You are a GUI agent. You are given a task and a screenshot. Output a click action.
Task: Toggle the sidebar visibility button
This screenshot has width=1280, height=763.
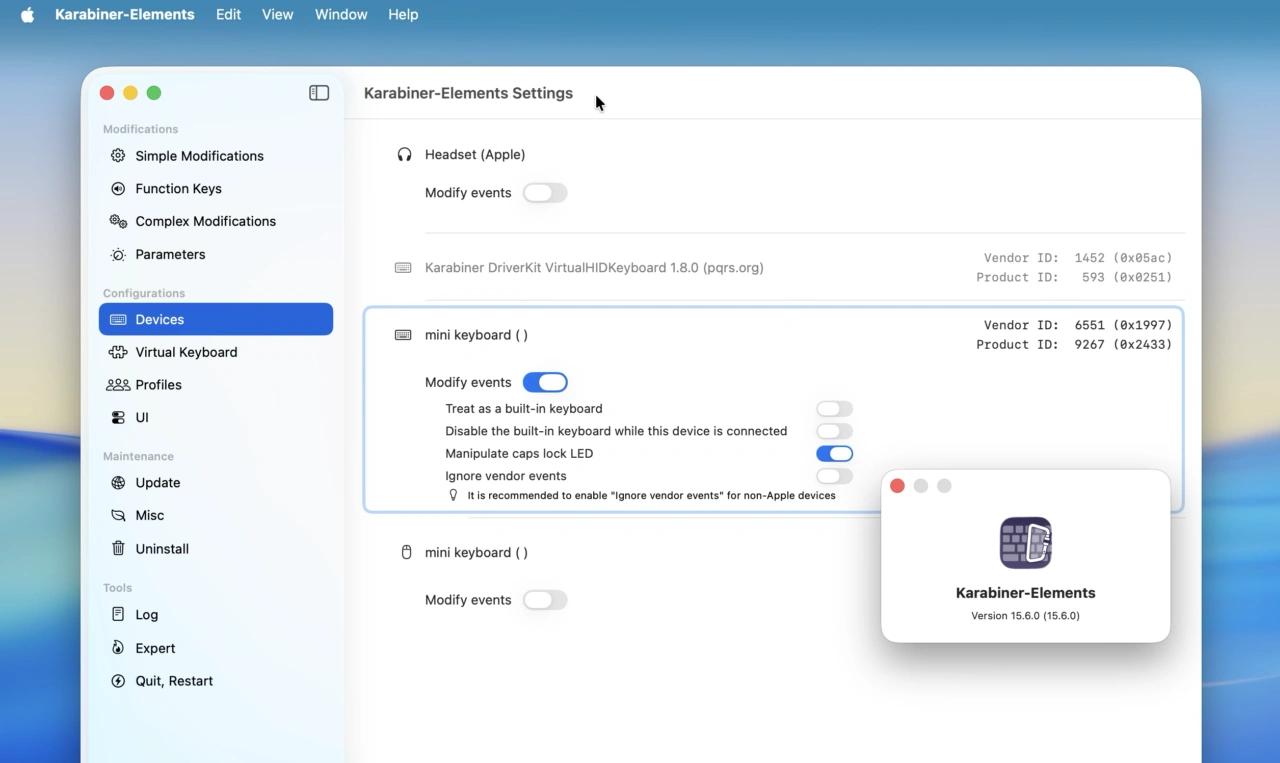tap(318, 92)
